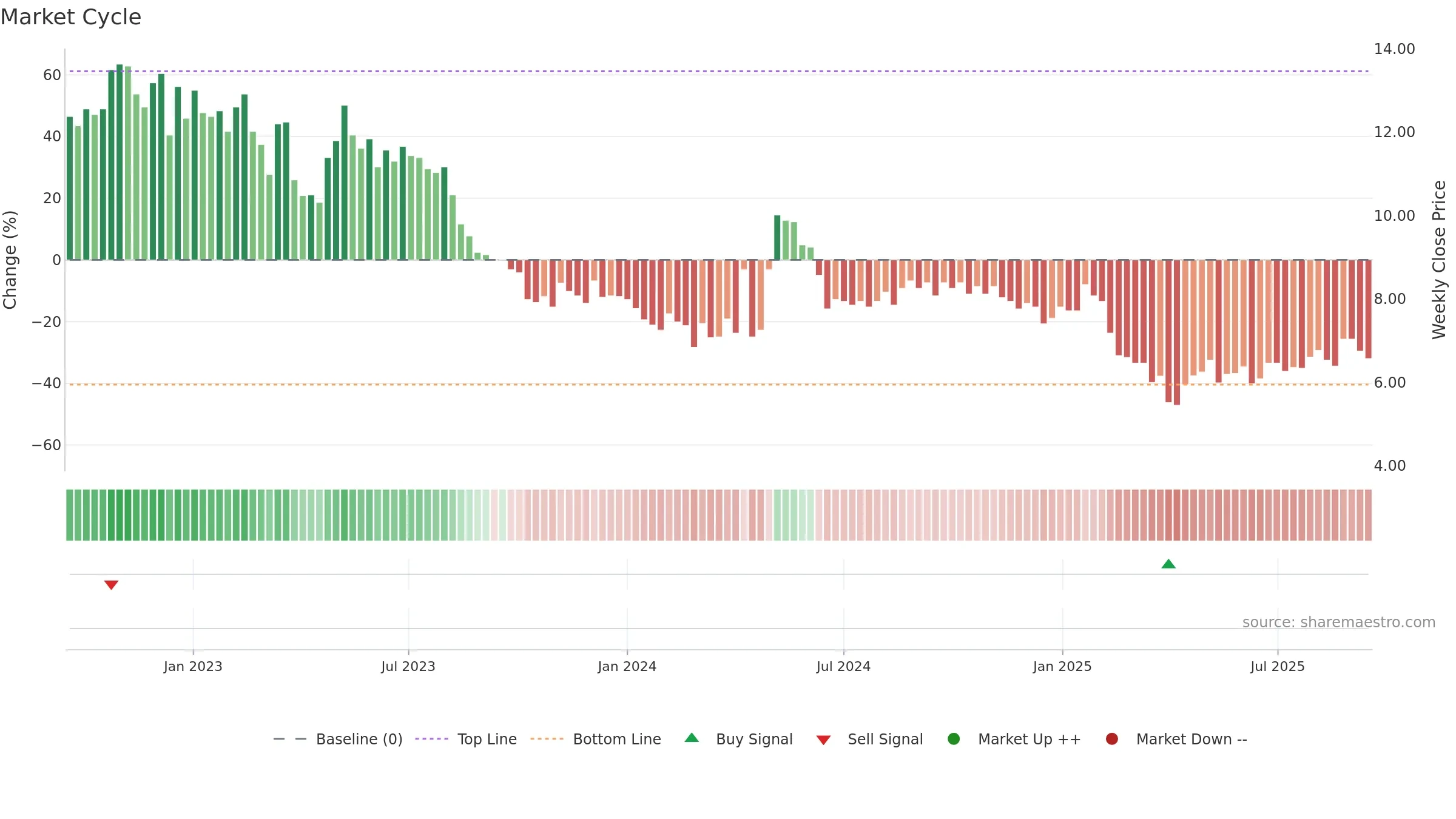Click the red Sell Signal triangle marker

click(111, 585)
